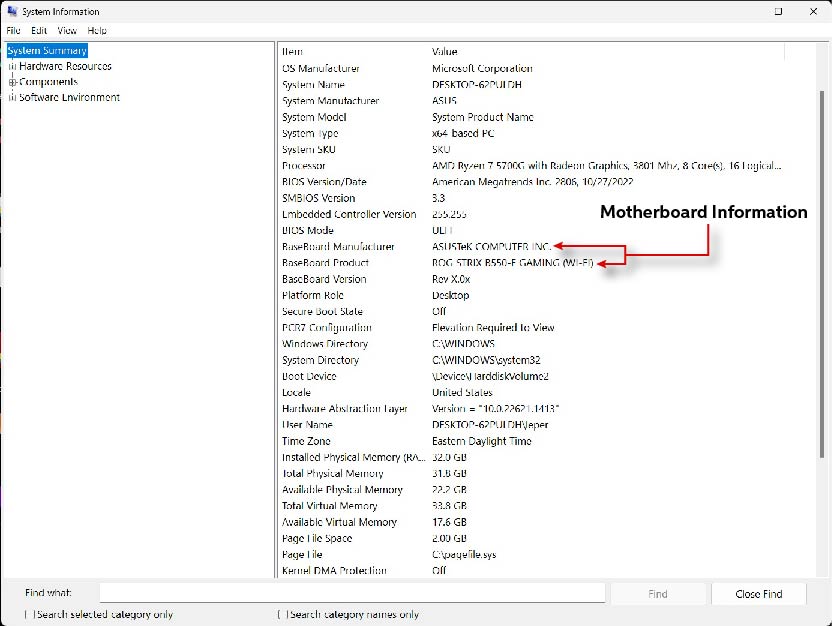Screen dimensions: 832x626
Task: Select the Platform Role row
Action: 531,295
